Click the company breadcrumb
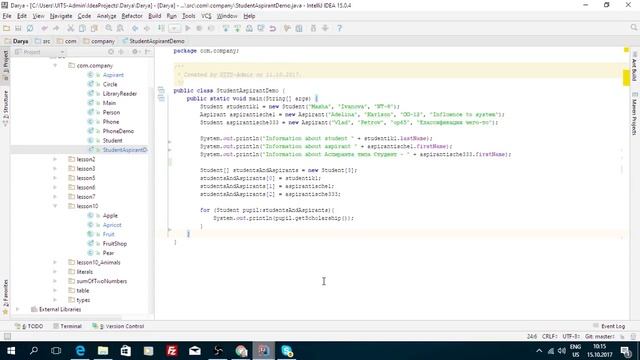Image resolution: width=640 pixels, height=360 pixels. [98, 41]
